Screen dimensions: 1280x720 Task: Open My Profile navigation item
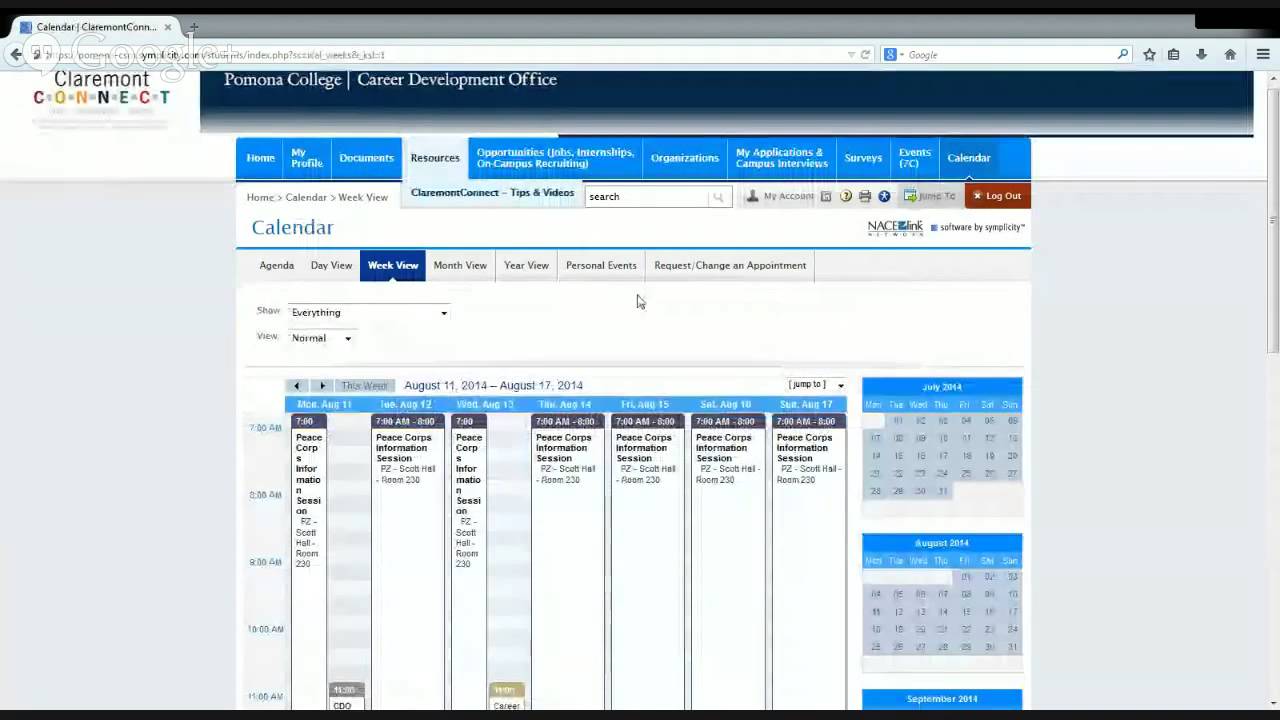pos(306,158)
